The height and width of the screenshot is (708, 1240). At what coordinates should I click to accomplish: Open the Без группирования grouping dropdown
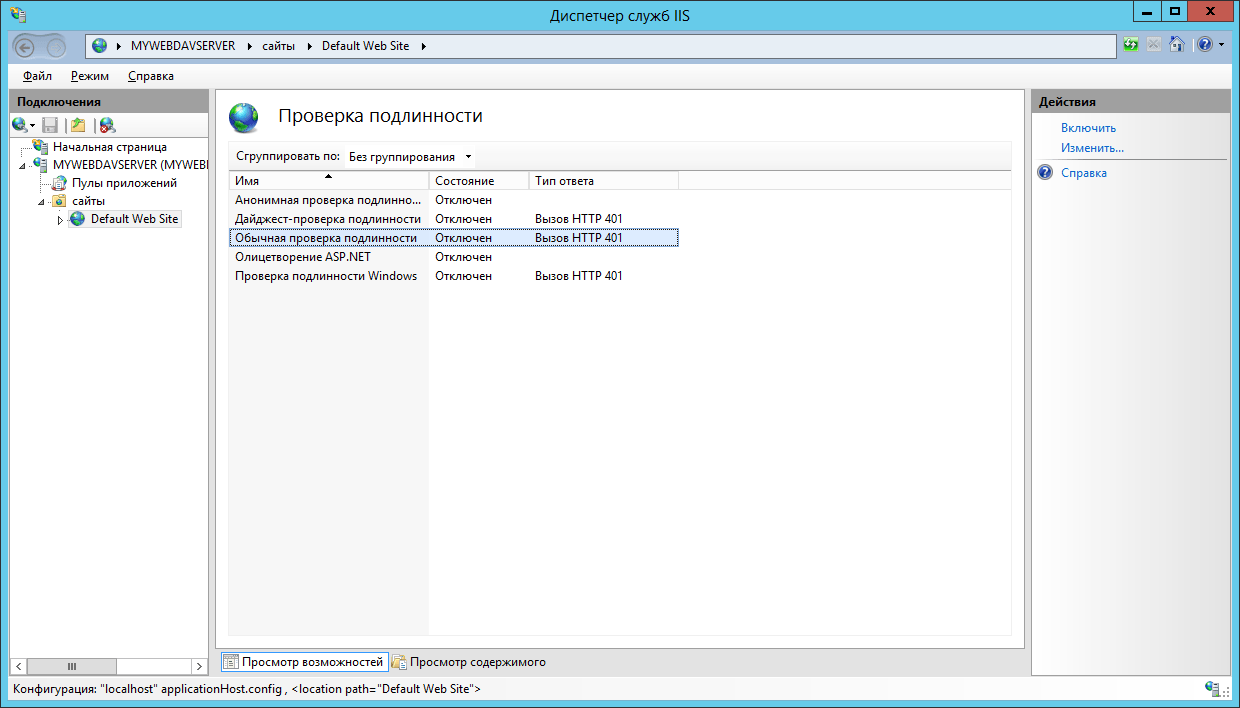411,157
